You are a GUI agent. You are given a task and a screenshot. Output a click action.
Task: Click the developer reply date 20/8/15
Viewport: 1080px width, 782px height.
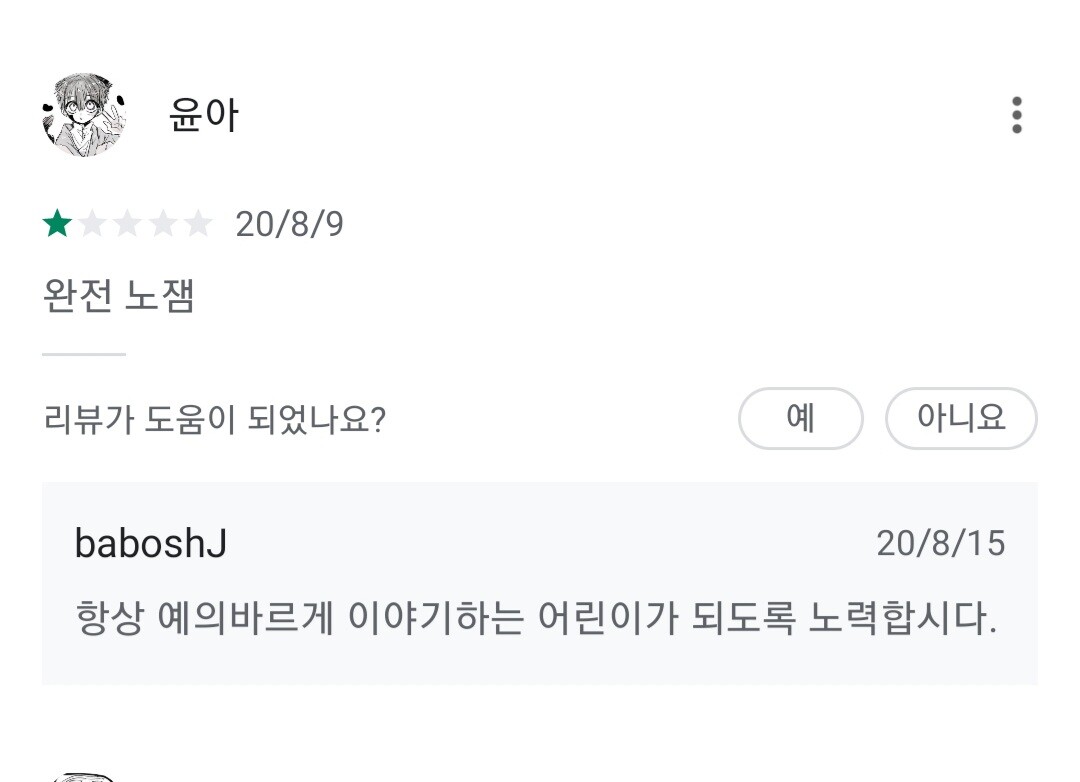940,543
